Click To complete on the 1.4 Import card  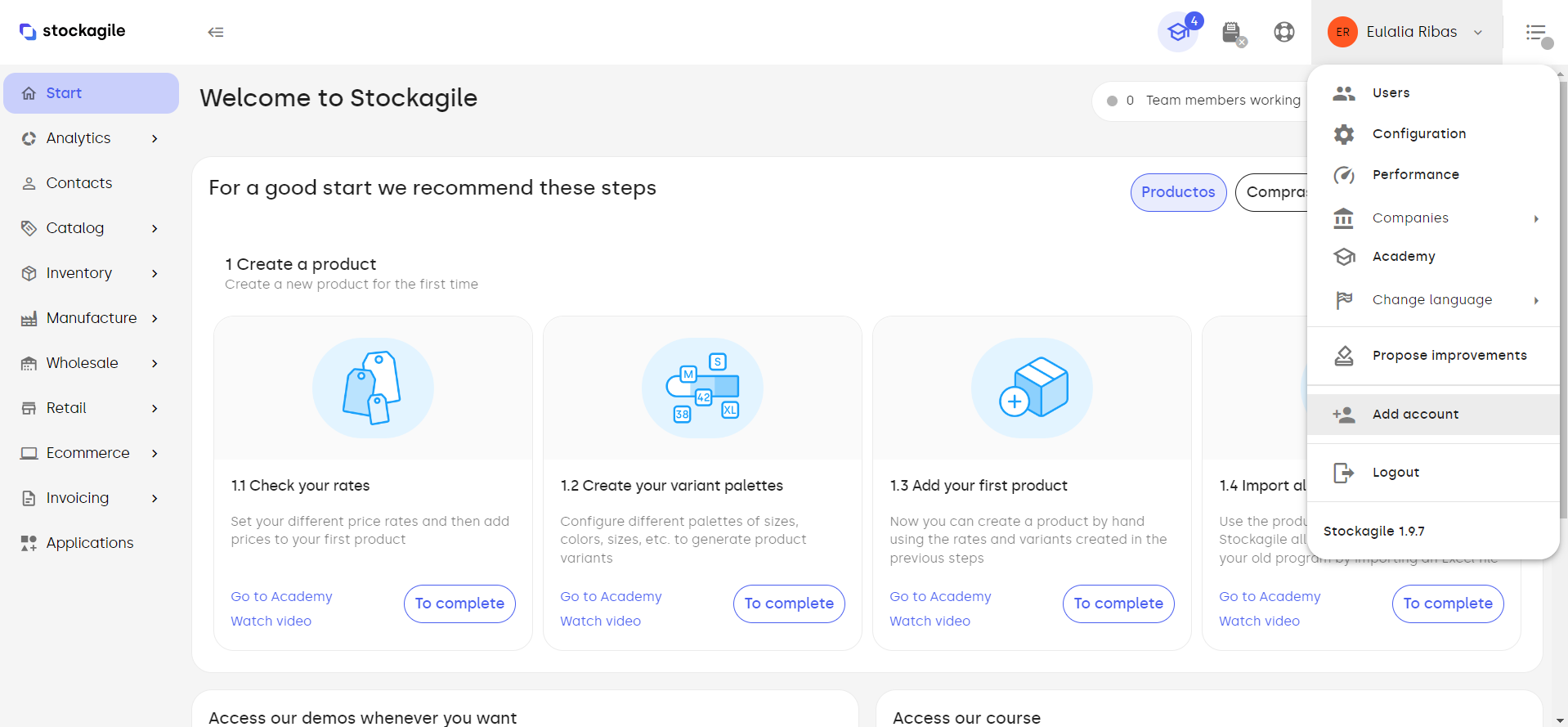[x=1448, y=604]
